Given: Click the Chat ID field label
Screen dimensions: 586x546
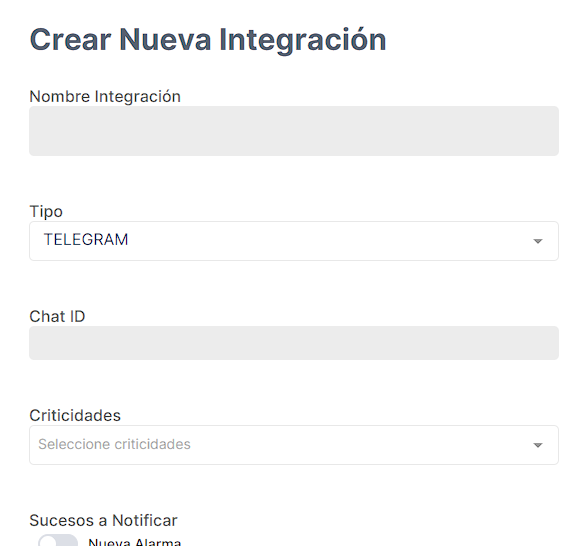Looking at the screenshot, I should coord(57,317).
